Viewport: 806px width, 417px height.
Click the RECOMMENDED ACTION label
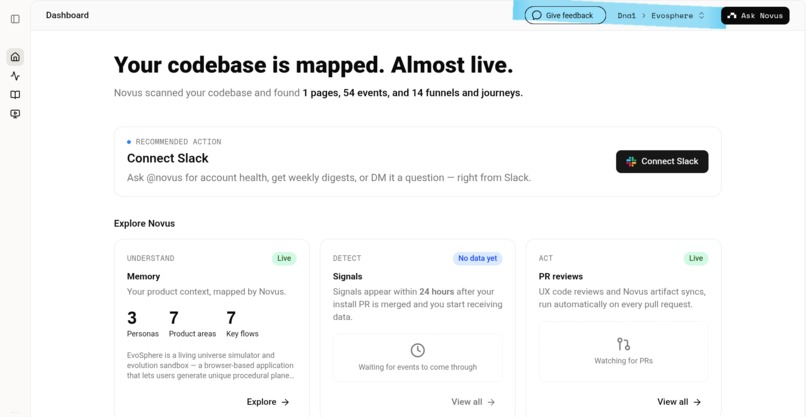(178, 142)
